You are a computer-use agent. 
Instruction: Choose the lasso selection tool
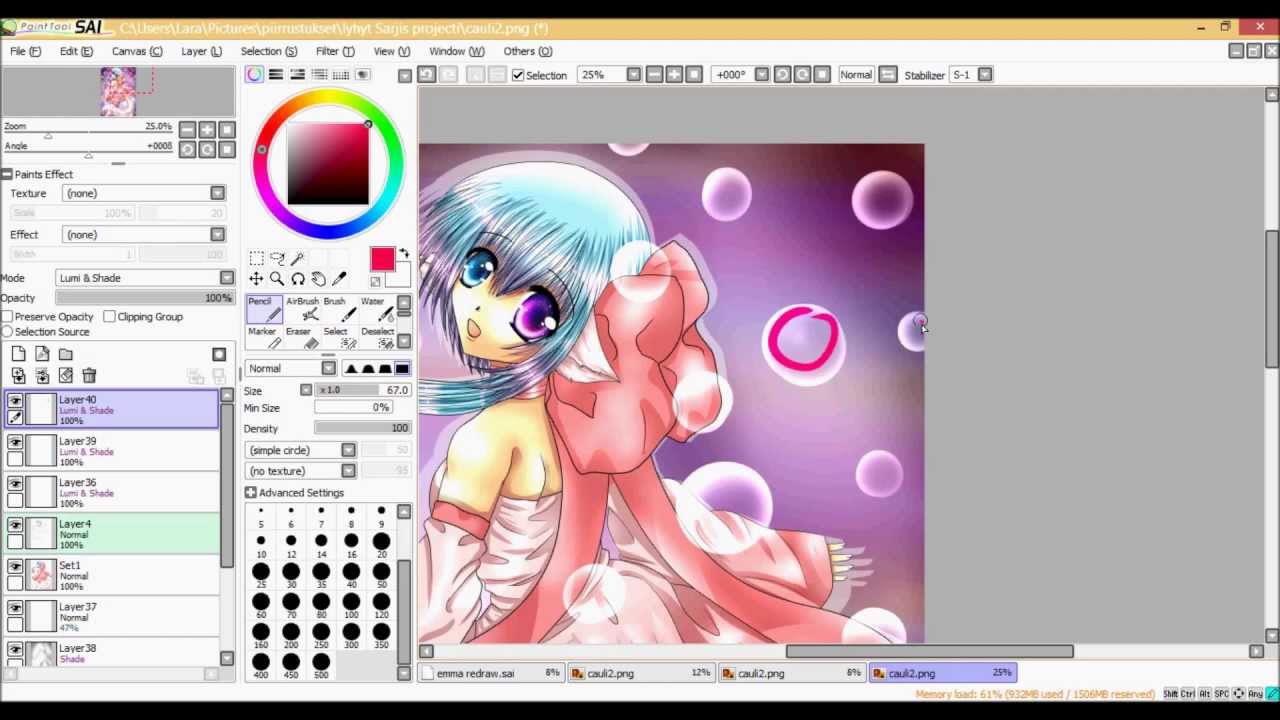pyautogui.click(x=277, y=259)
